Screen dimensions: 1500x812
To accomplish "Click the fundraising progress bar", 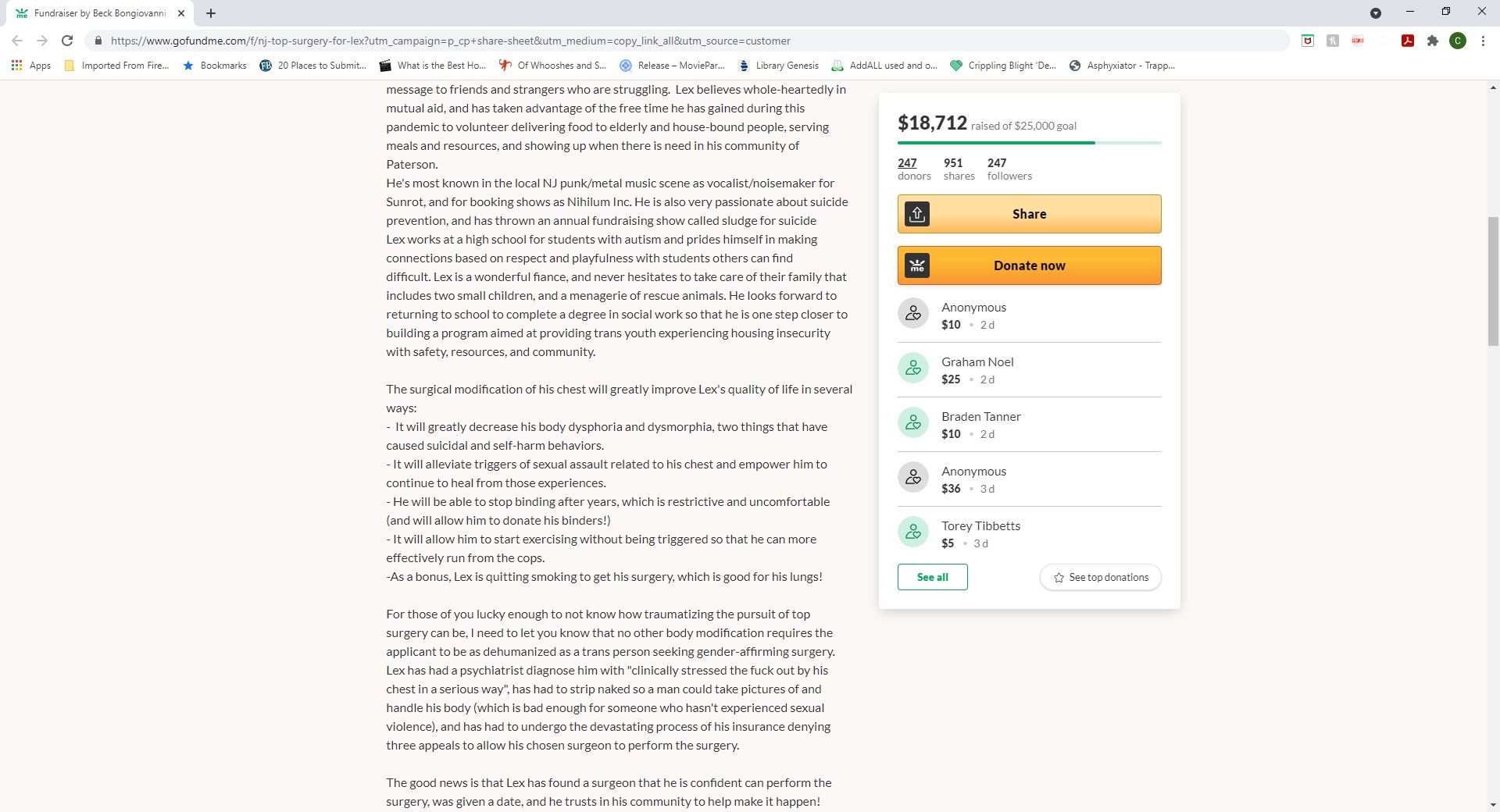I will click(1030, 143).
